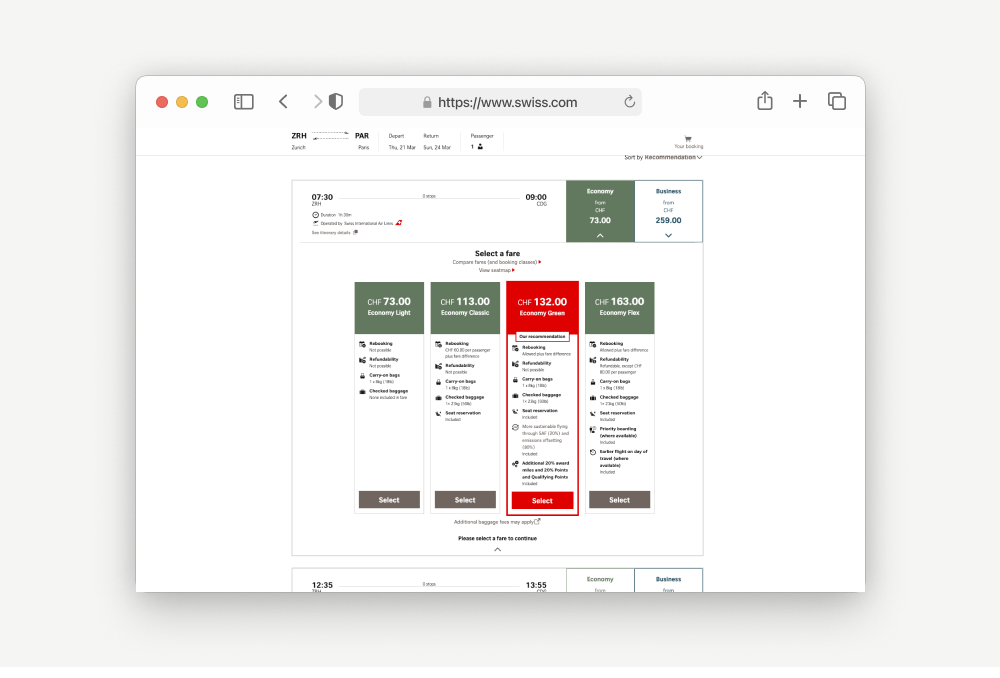Click the Rebooking icon in Economy Light
This screenshot has height=678, width=1000.
(362, 344)
